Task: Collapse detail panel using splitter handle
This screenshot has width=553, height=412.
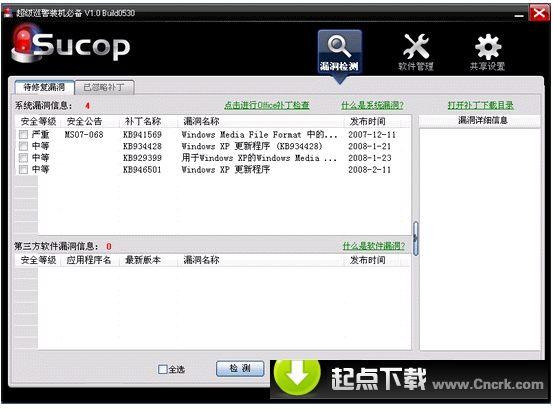Action: [x=415, y=238]
